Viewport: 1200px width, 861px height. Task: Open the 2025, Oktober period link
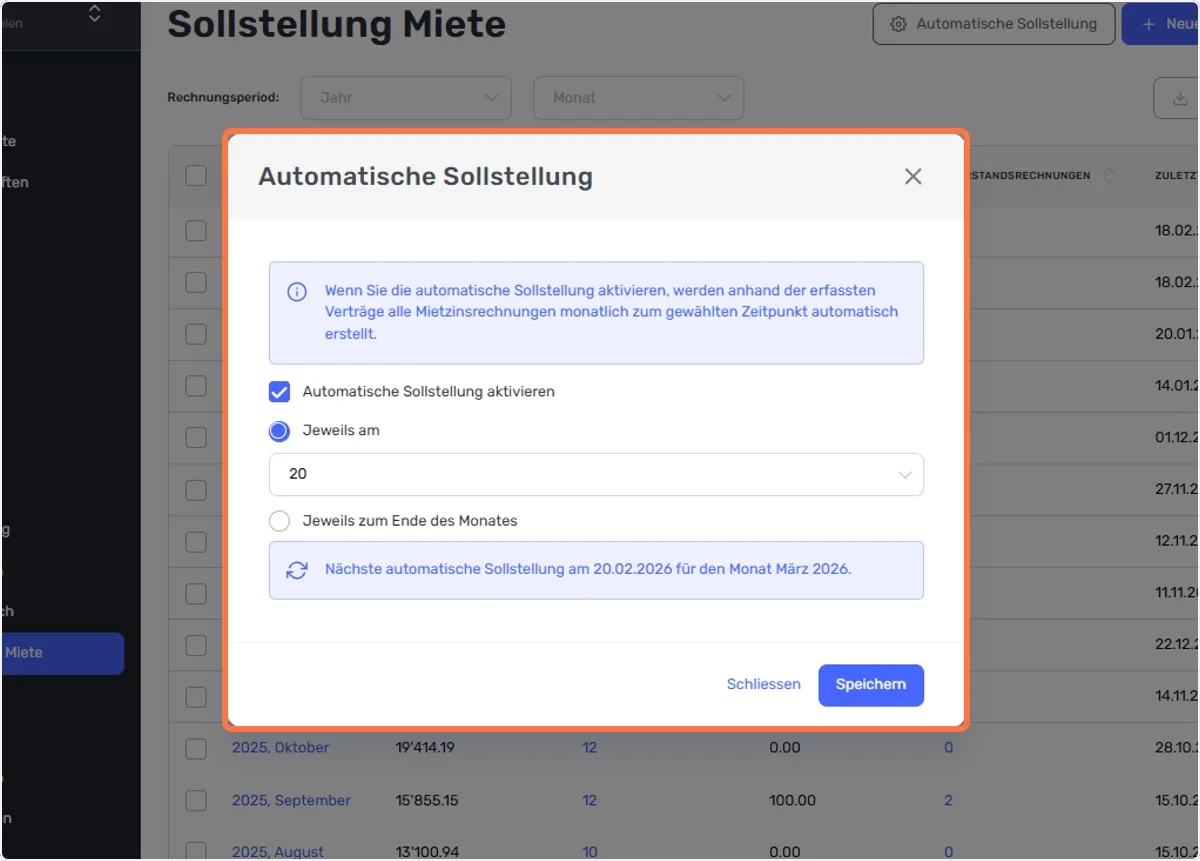pyautogui.click(x=281, y=748)
